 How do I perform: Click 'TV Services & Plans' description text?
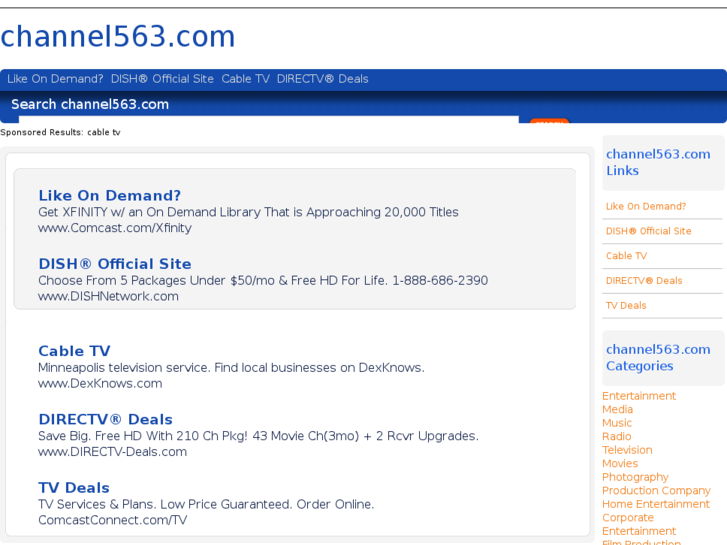coord(206,504)
